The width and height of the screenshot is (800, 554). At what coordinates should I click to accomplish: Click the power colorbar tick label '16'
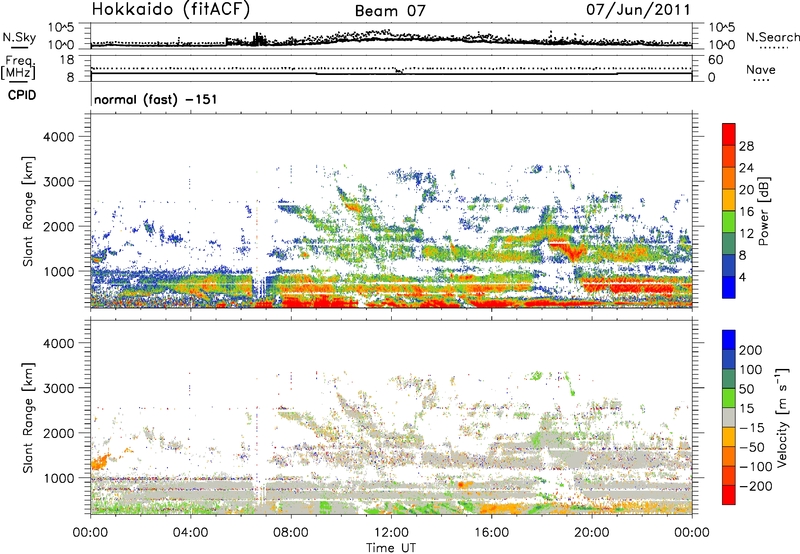click(x=746, y=212)
